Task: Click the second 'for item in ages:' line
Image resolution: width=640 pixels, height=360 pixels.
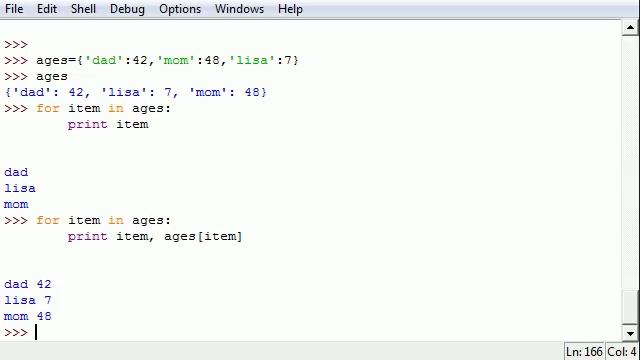Action: coord(87,220)
